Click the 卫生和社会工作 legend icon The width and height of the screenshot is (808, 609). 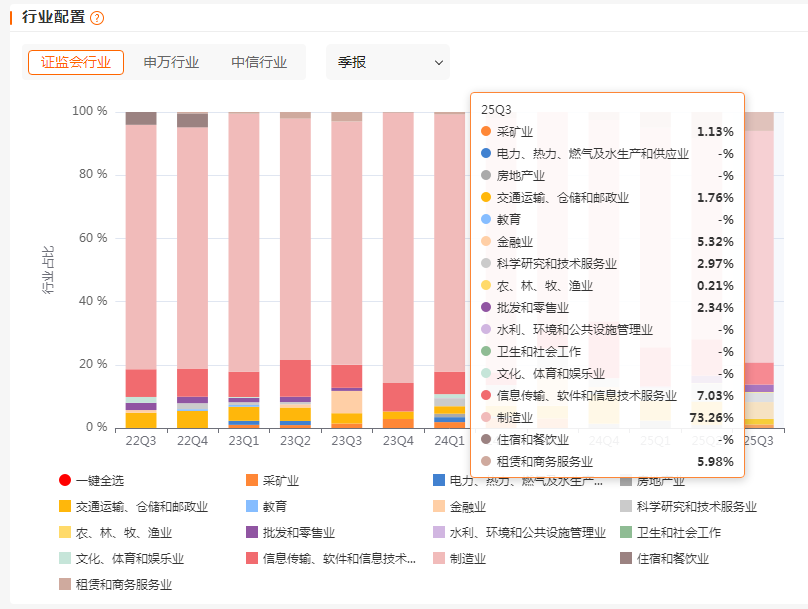pyautogui.click(x=626, y=533)
